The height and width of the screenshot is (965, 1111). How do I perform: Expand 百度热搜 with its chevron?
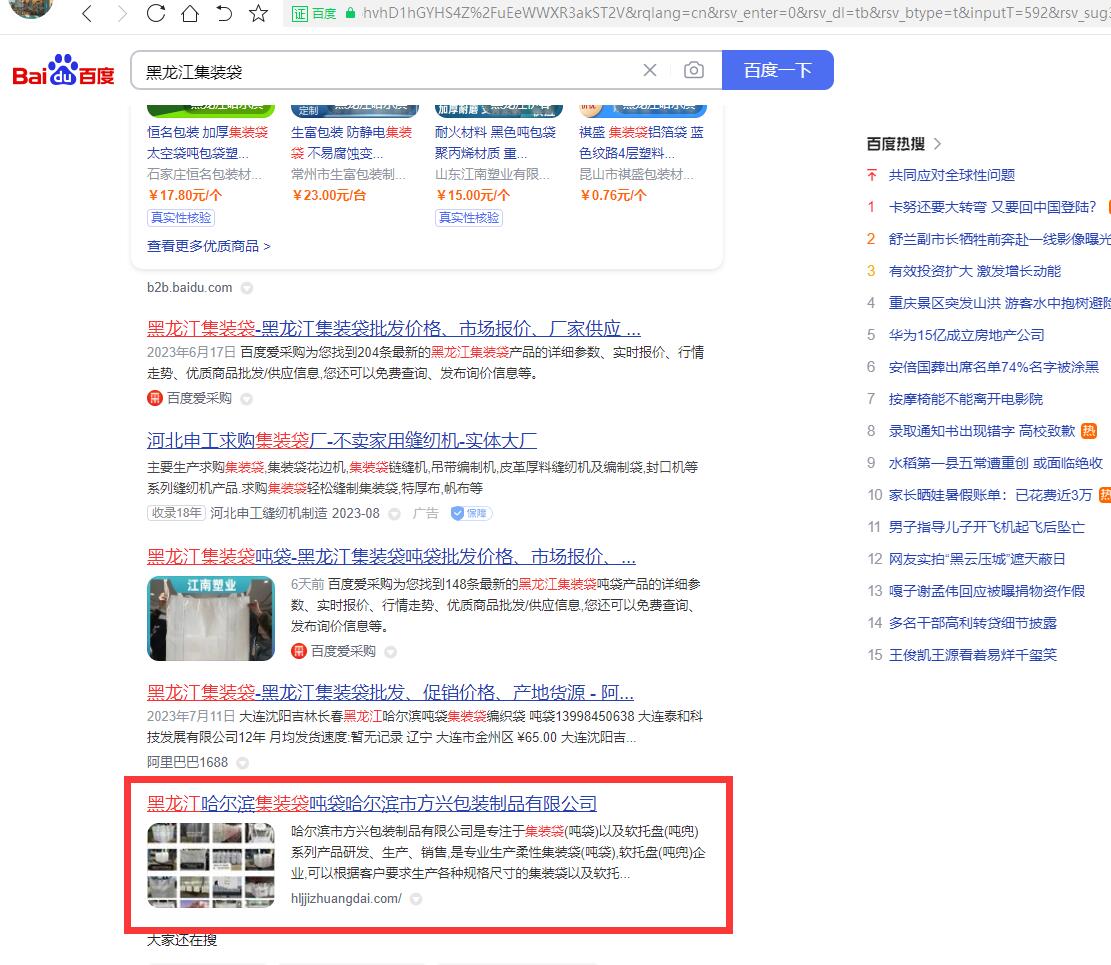pyautogui.click(x=937, y=144)
